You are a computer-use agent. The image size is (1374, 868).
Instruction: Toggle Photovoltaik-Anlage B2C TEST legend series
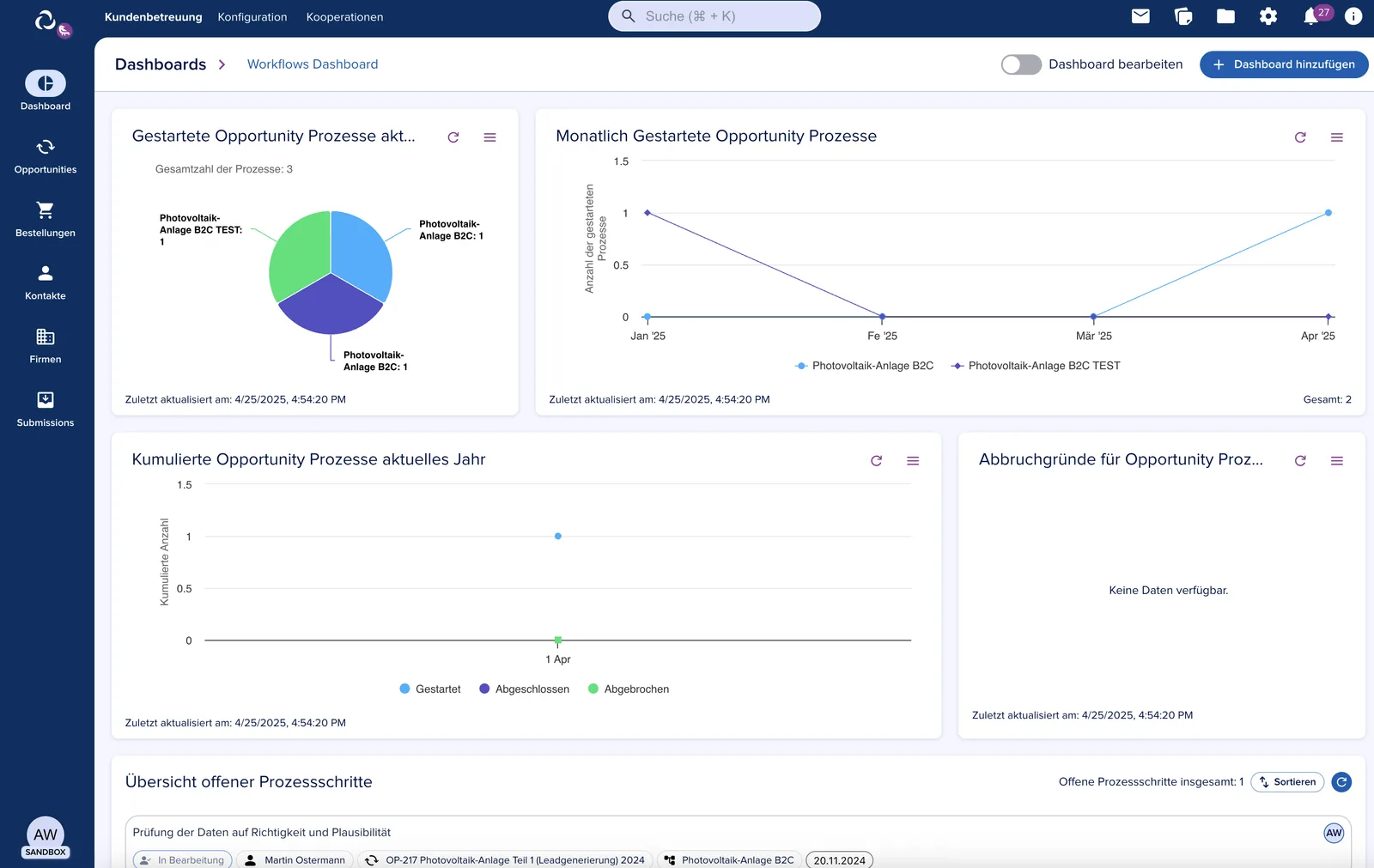coord(1036,366)
